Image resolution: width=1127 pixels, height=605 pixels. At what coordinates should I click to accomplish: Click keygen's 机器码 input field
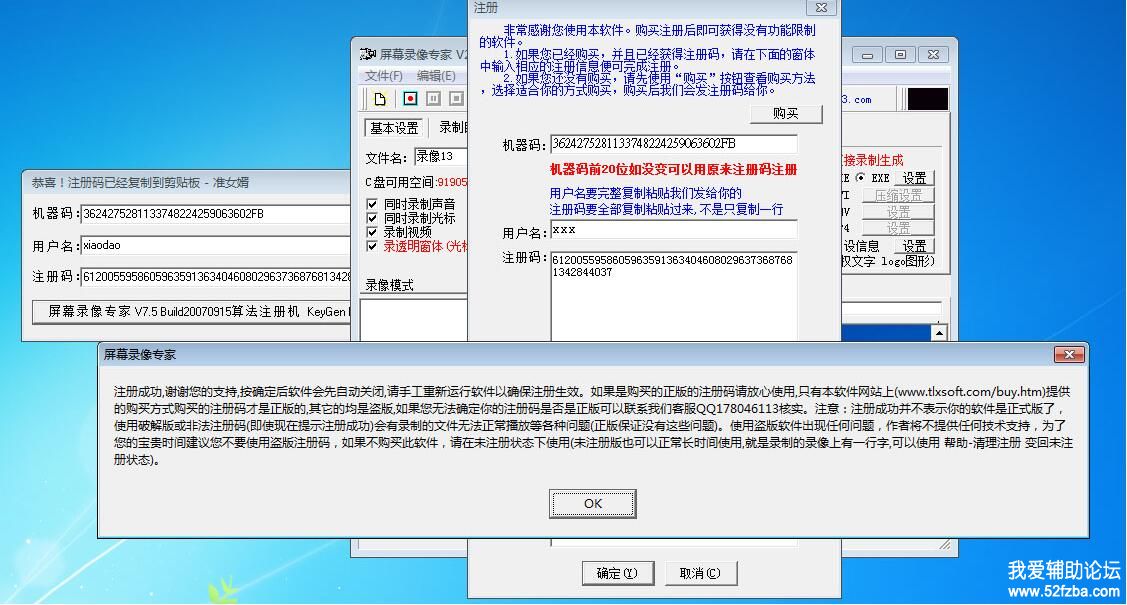(x=216, y=214)
